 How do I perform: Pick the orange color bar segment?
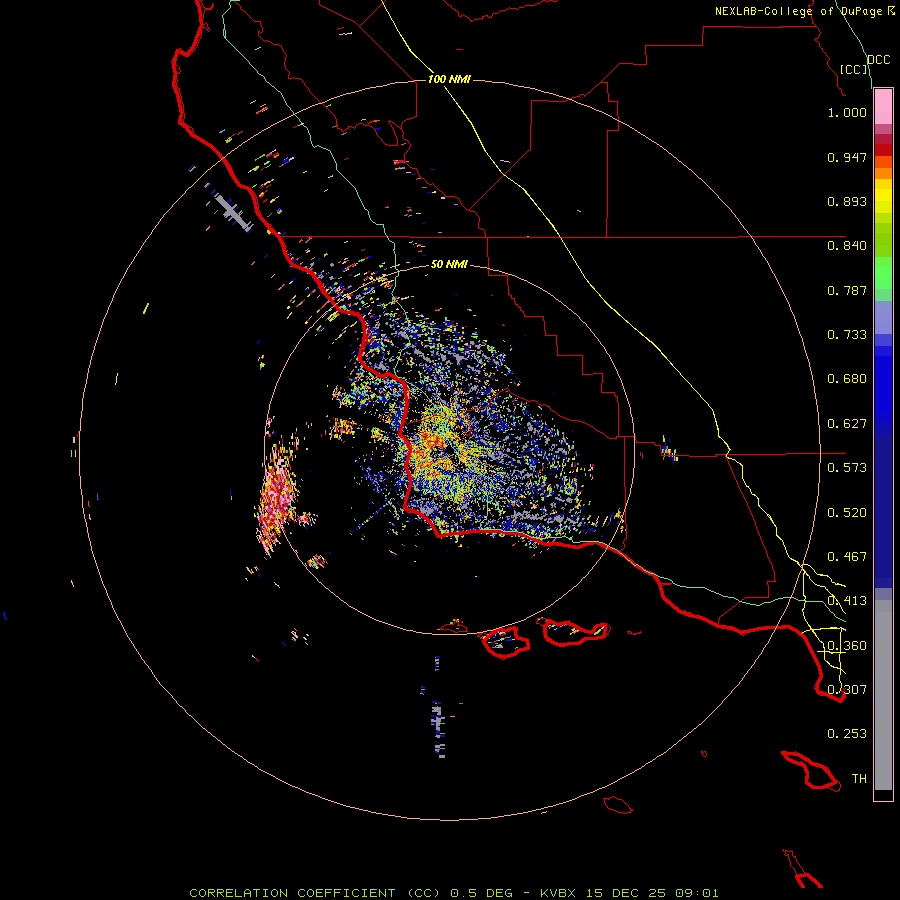(883, 173)
